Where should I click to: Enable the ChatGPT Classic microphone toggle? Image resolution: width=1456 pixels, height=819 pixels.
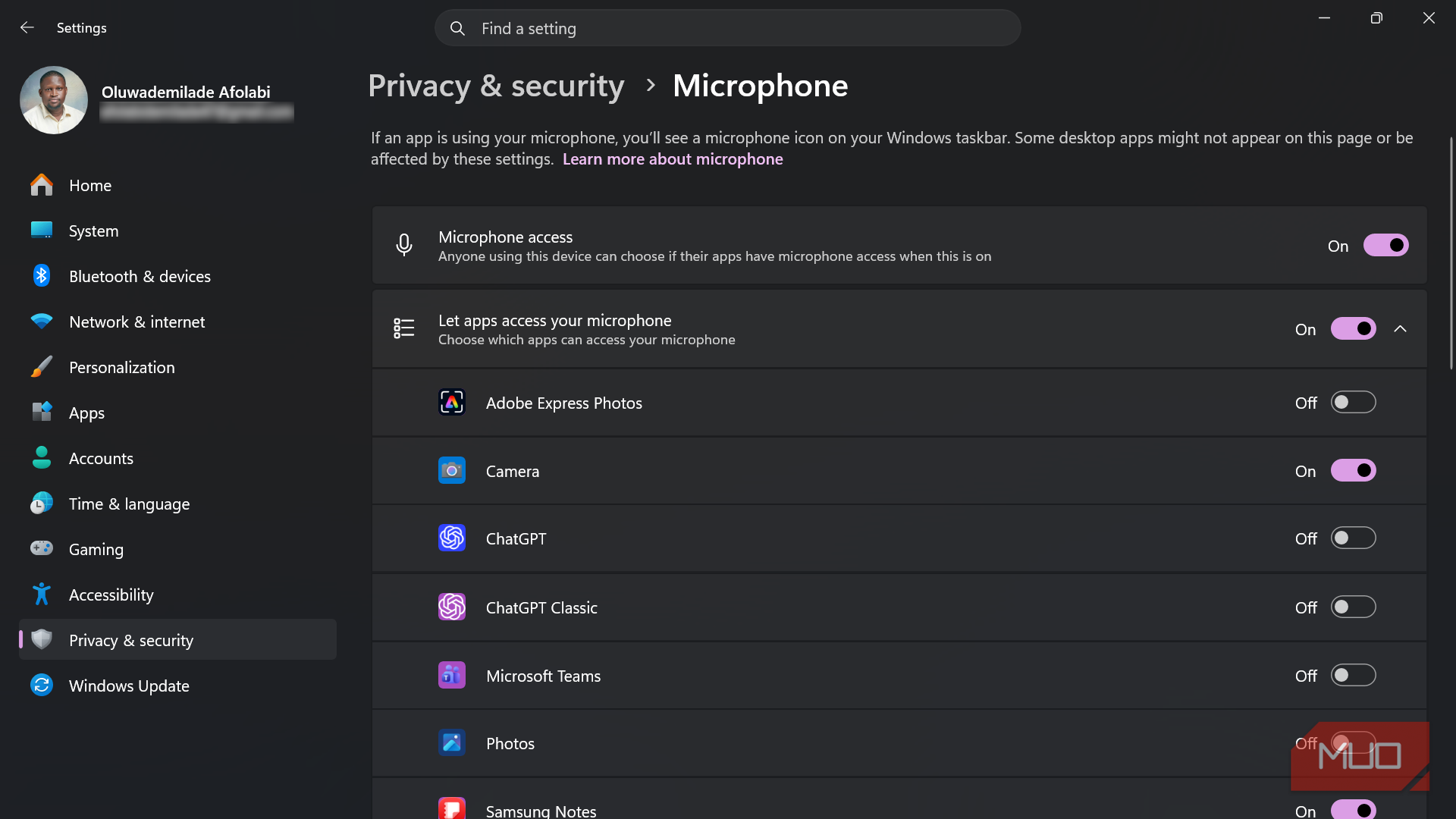(1353, 607)
